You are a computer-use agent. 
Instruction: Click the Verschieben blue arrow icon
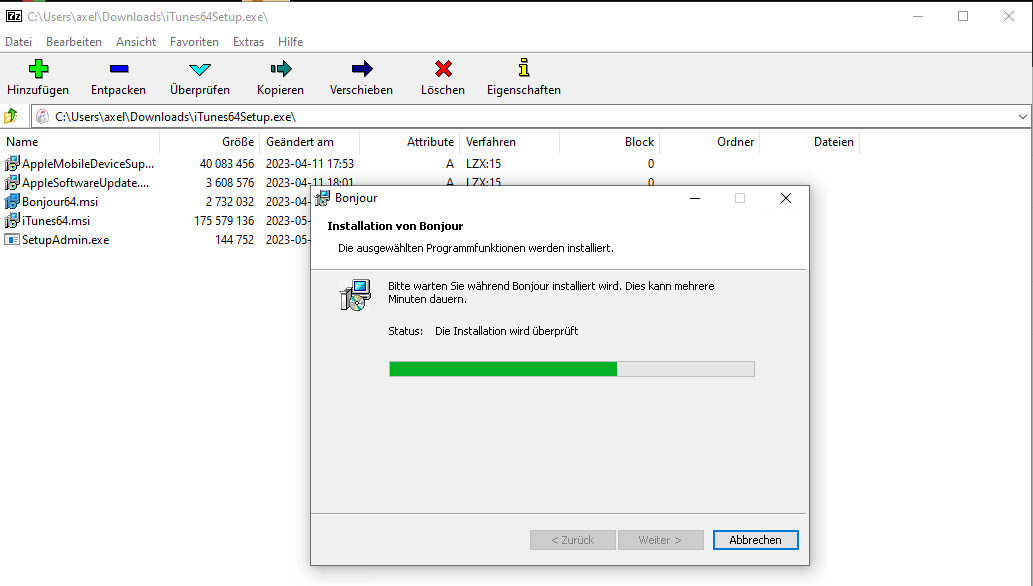(362, 69)
